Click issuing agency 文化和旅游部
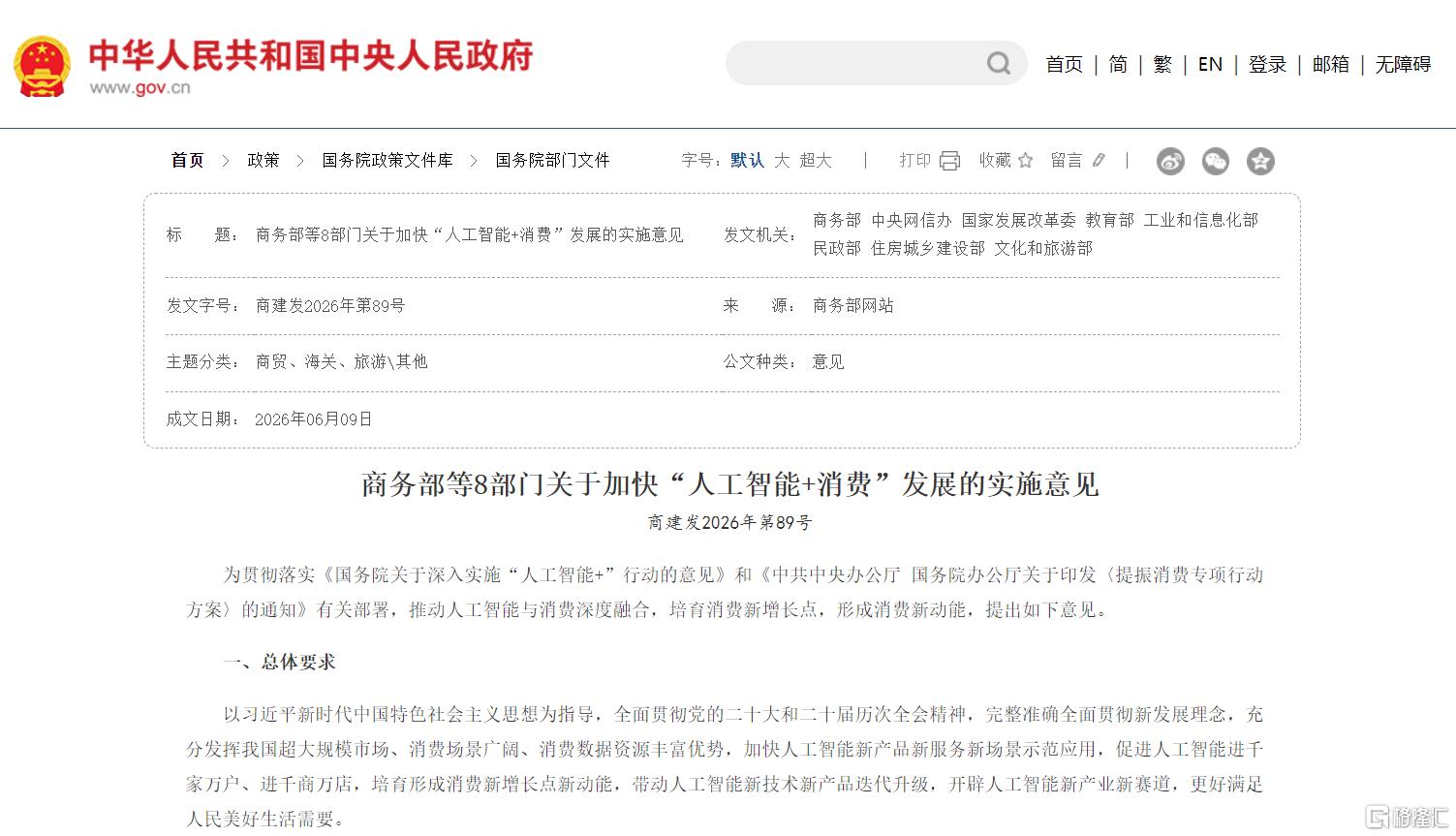1456x836 pixels. [x=1043, y=249]
